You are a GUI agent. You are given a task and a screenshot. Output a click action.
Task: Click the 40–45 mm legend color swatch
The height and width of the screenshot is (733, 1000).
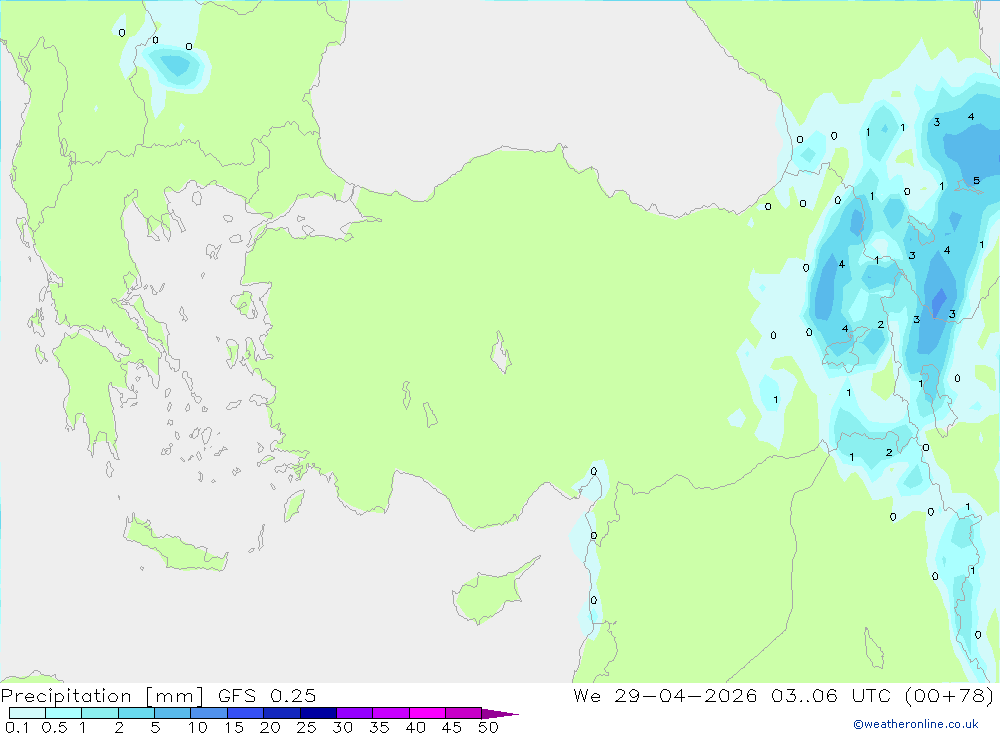click(427, 713)
